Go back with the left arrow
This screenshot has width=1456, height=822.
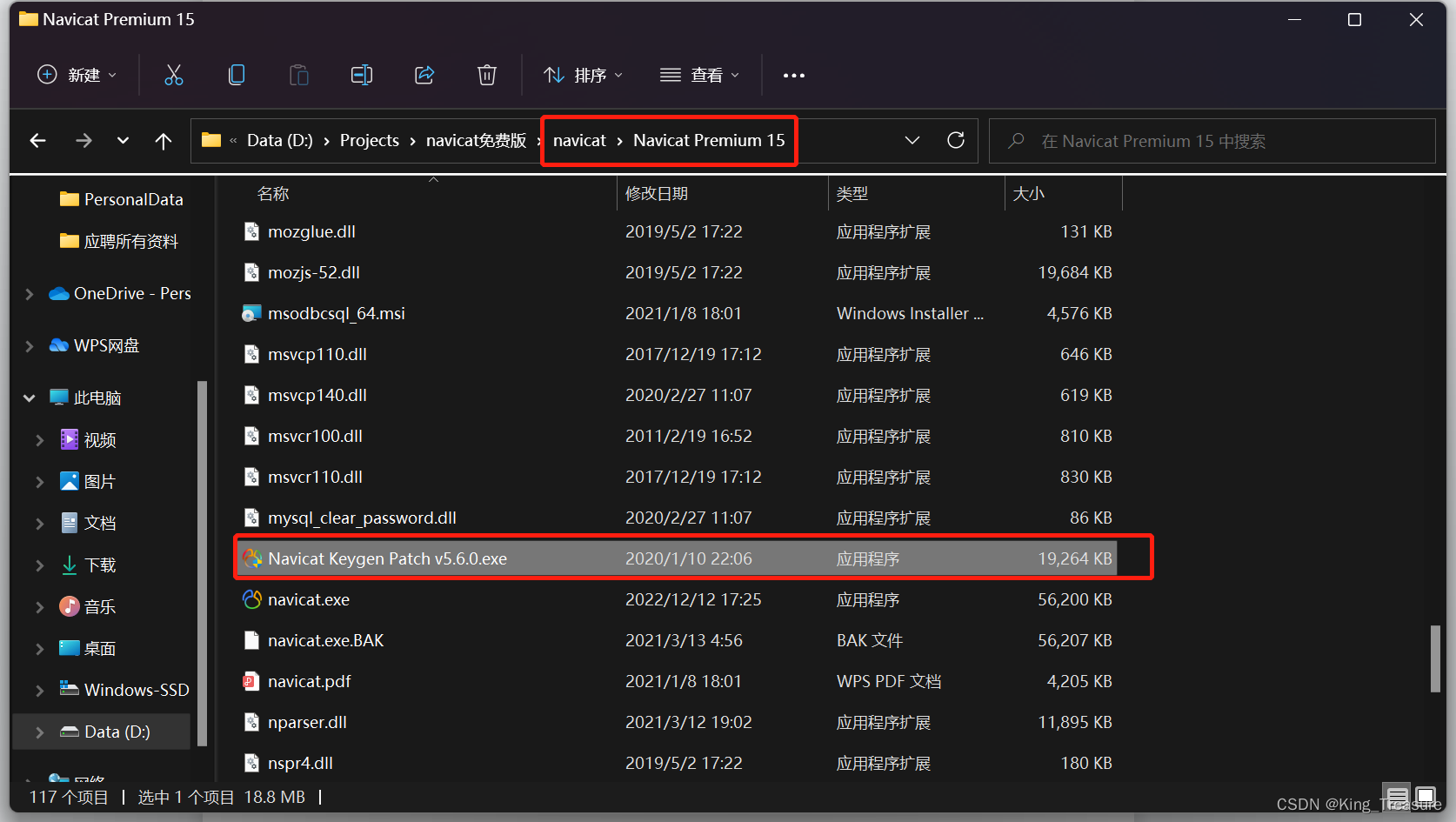[37, 140]
